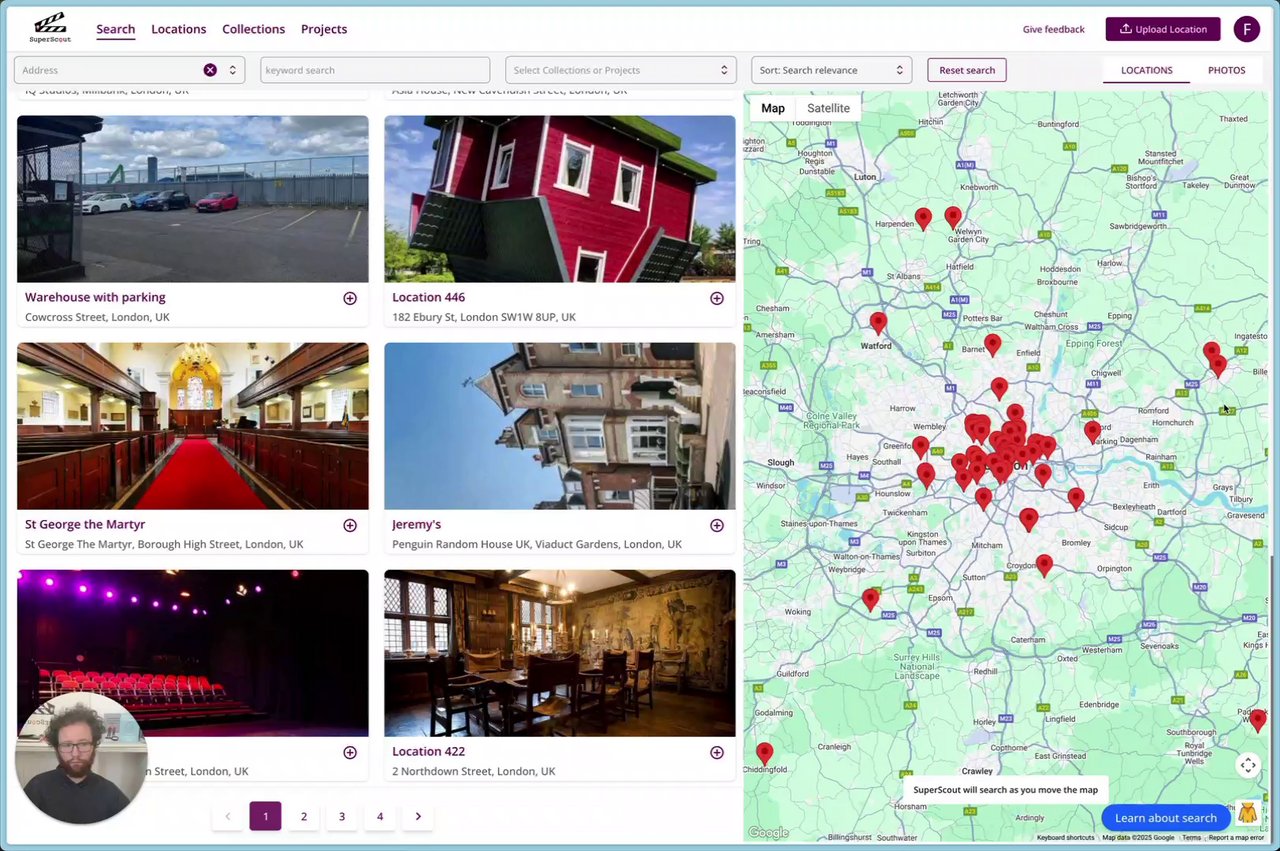The width and height of the screenshot is (1280, 851).
Task: Click the map's Keyboard shortcuts link
Action: pos(1065,838)
